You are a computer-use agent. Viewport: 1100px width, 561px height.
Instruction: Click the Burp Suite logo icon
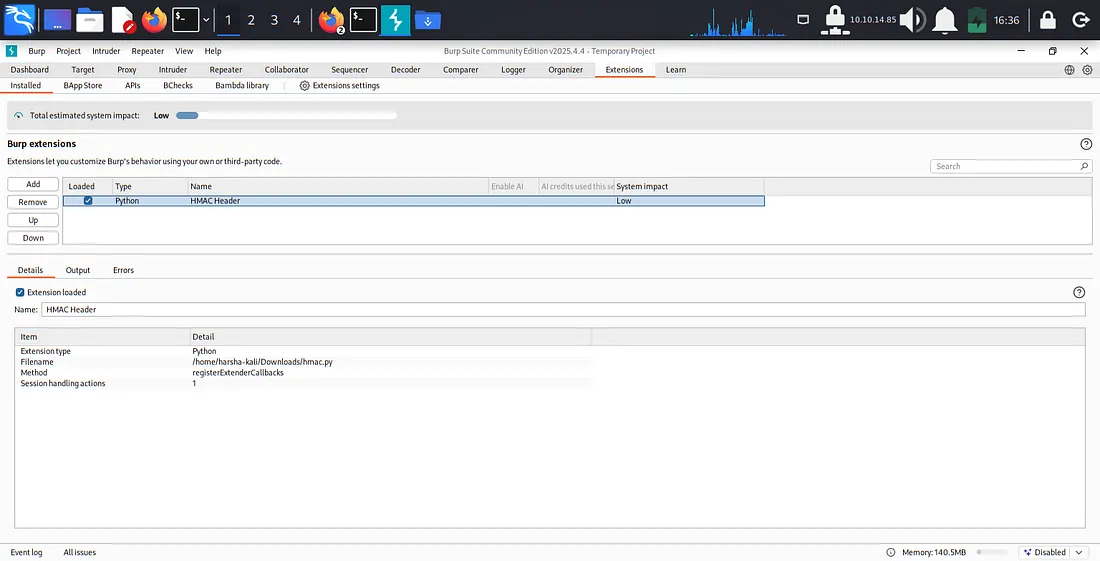tap(11, 50)
